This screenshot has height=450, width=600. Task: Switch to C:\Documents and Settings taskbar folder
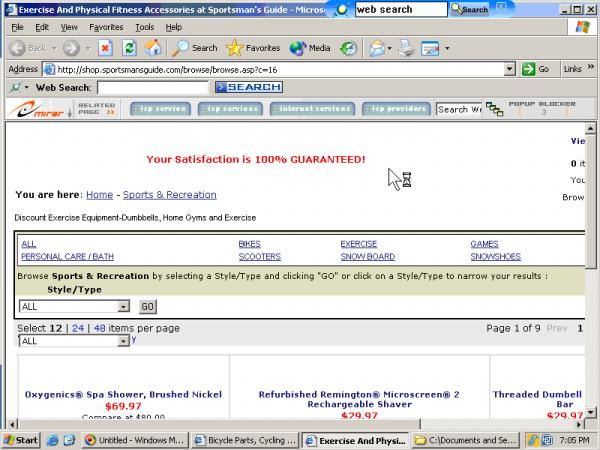tap(466, 440)
